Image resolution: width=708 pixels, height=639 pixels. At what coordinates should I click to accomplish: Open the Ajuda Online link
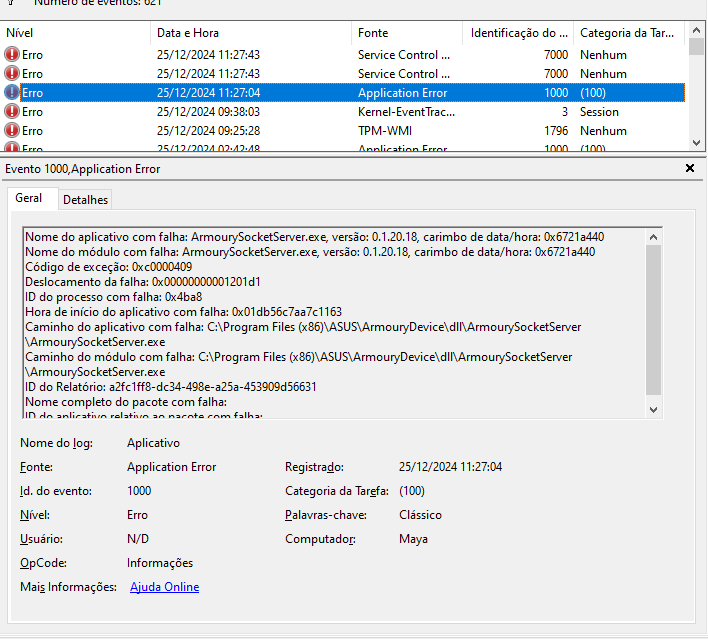coord(164,587)
